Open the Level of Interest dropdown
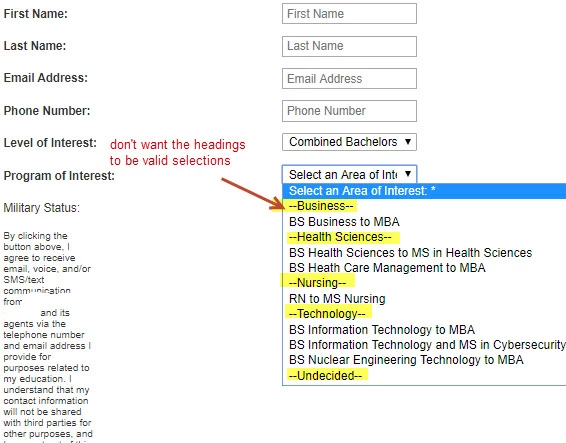 point(349,142)
